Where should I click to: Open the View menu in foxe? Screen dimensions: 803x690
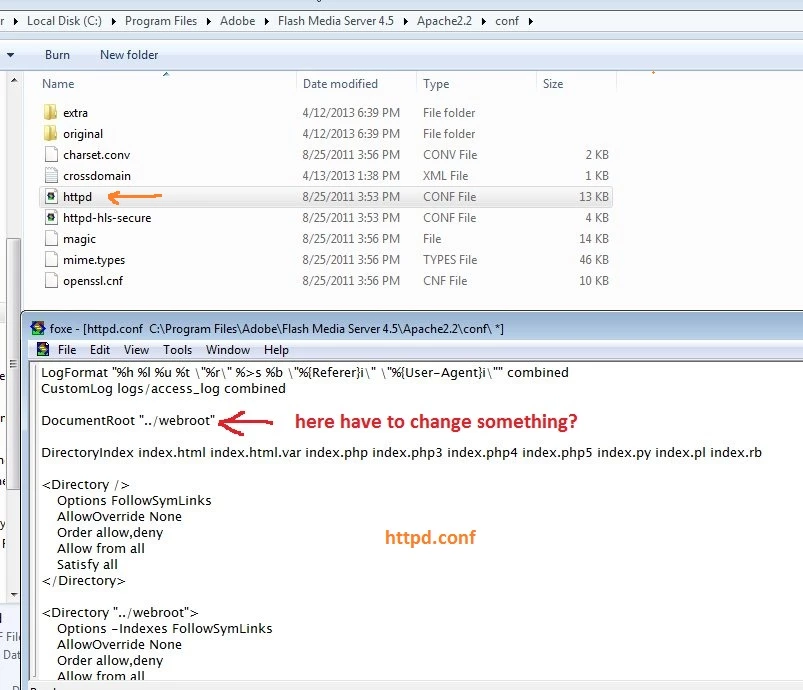click(136, 350)
